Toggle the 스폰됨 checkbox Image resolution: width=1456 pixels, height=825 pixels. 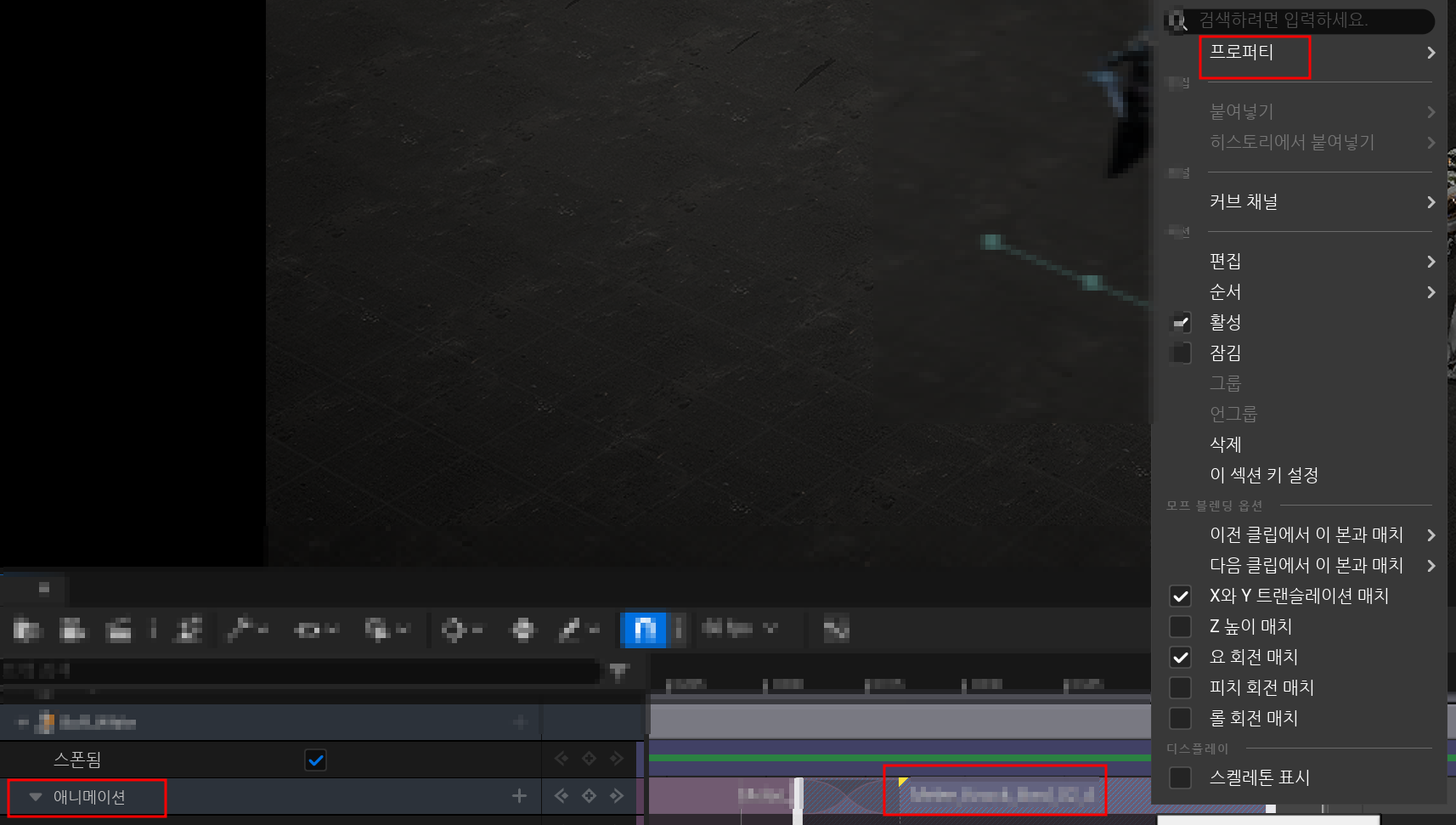pyautogui.click(x=315, y=760)
